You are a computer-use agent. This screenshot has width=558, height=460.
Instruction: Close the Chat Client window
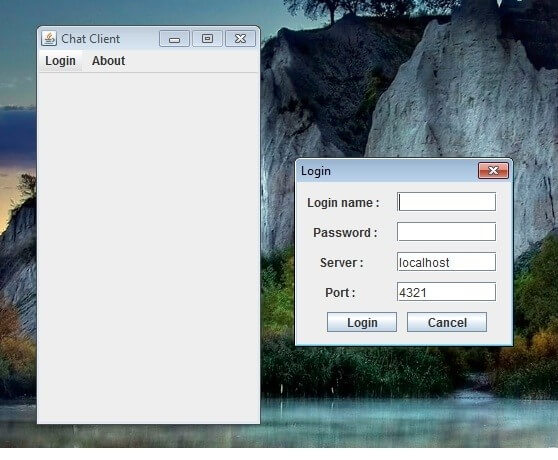tap(240, 38)
